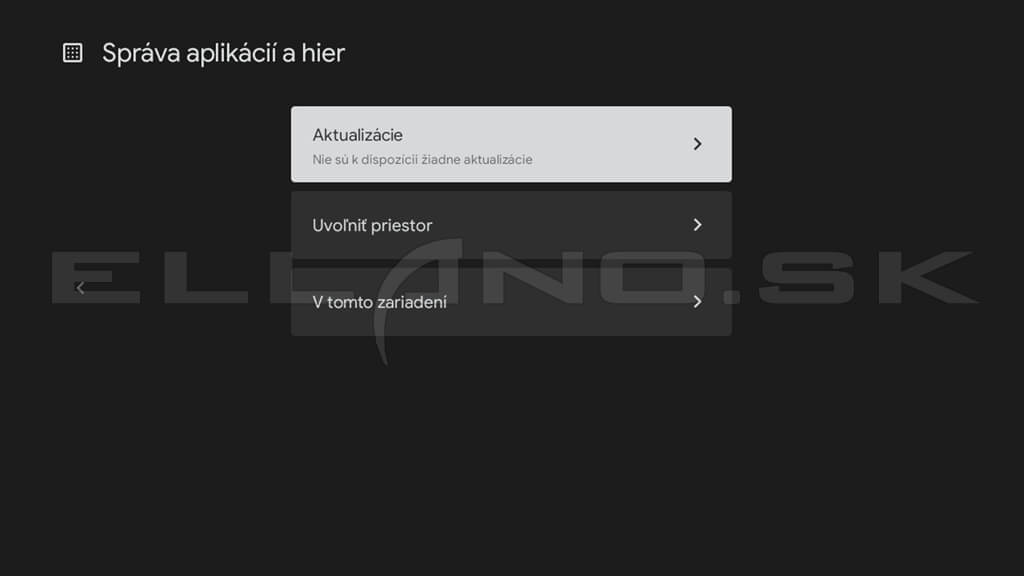
Task: Click the curved swoosh logo in the watermark
Action: tap(418, 300)
